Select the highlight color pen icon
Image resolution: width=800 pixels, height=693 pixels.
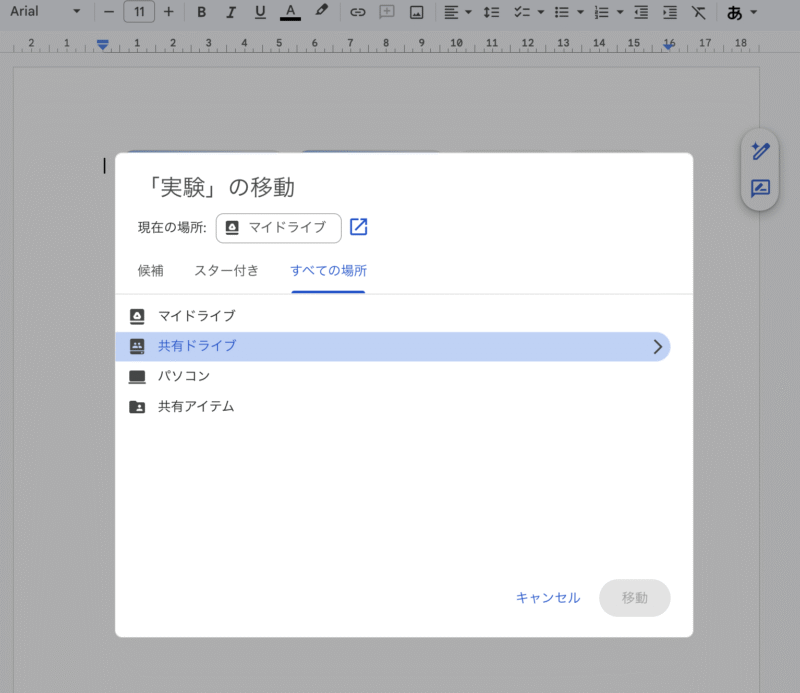(321, 12)
